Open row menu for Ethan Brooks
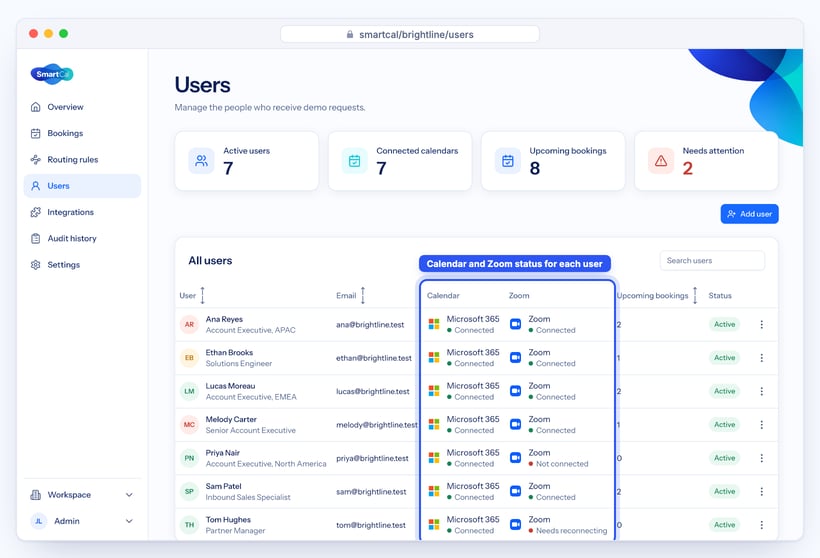 [761, 358]
